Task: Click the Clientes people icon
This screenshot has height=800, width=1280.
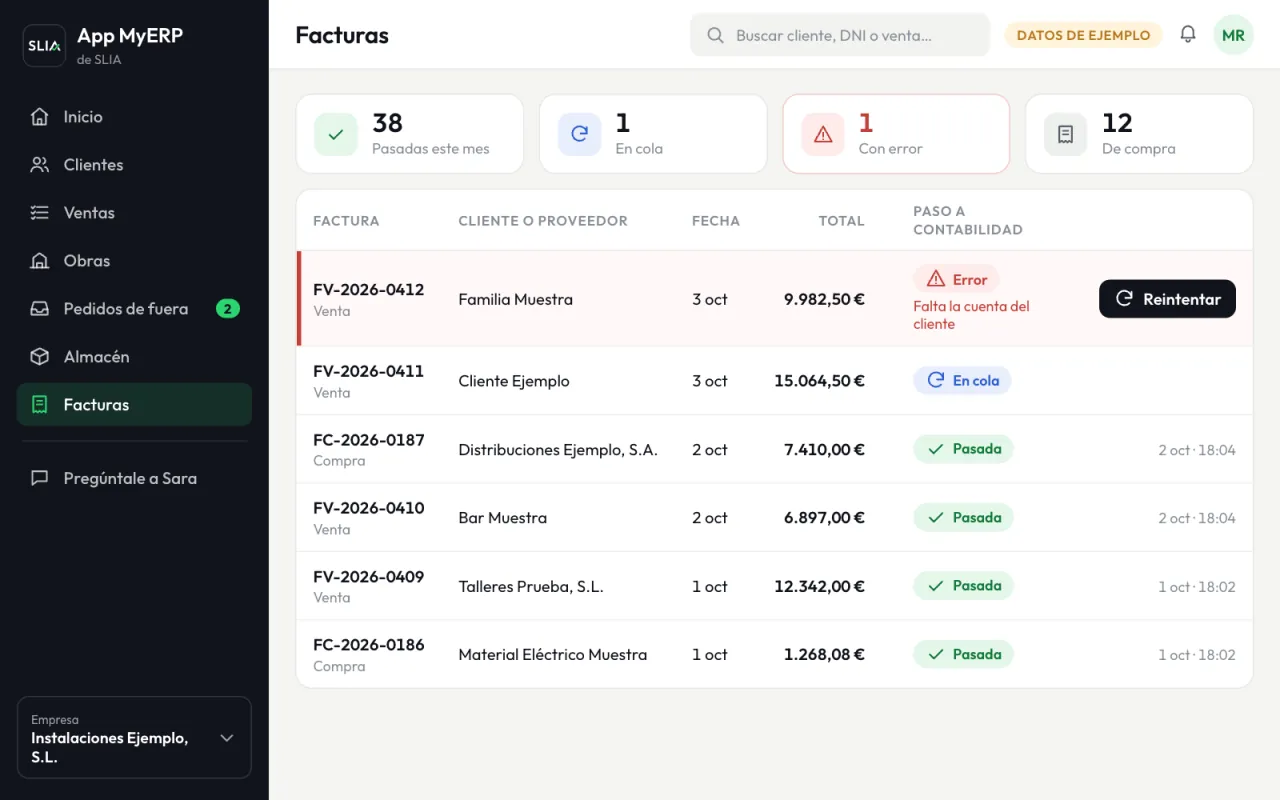Action: click(x=40, y=165)
